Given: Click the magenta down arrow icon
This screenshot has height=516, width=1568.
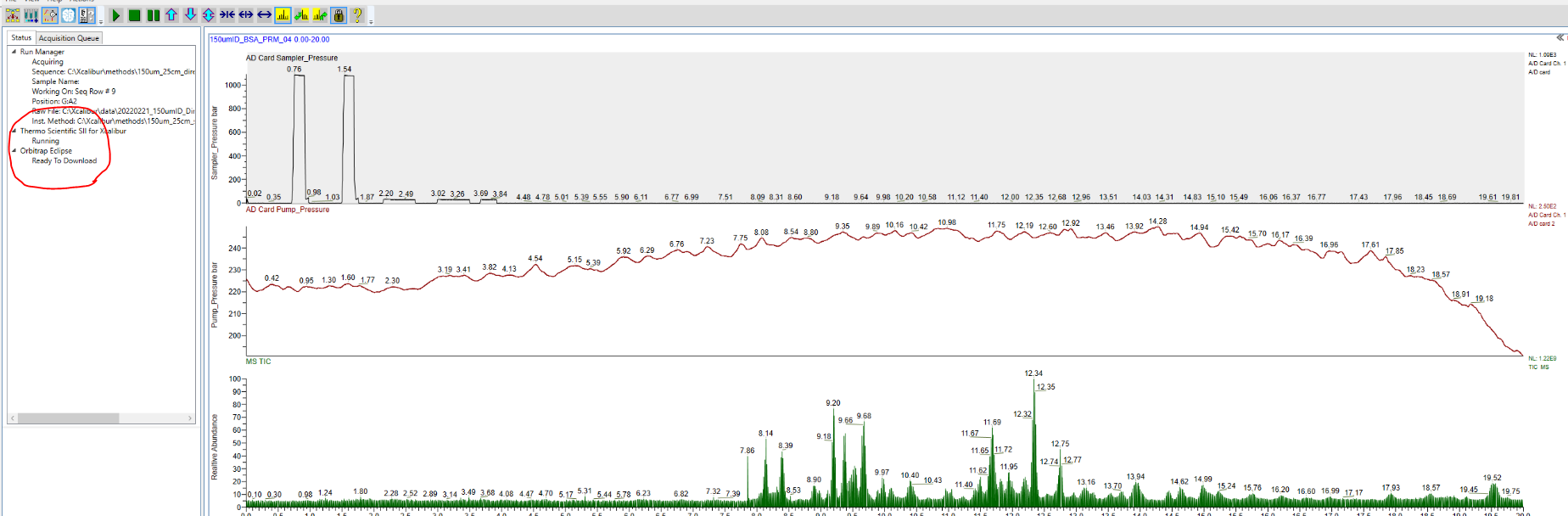Looking at the screenshot, I should click(x=190, y=15).
